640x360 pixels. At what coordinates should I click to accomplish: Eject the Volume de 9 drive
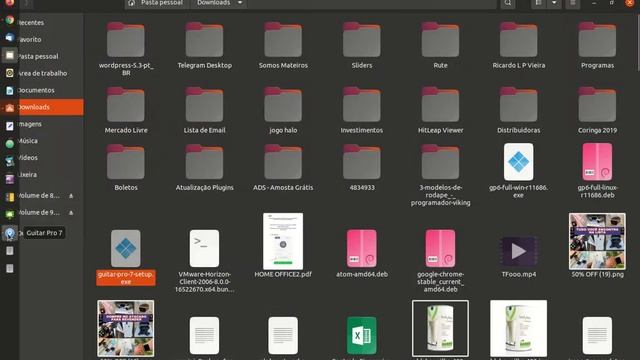pos(71,213)
